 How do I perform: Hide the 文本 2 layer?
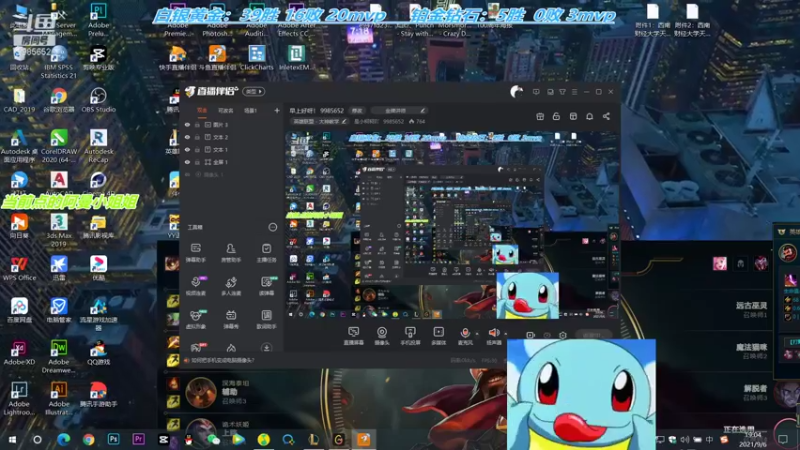click(187, 137)
